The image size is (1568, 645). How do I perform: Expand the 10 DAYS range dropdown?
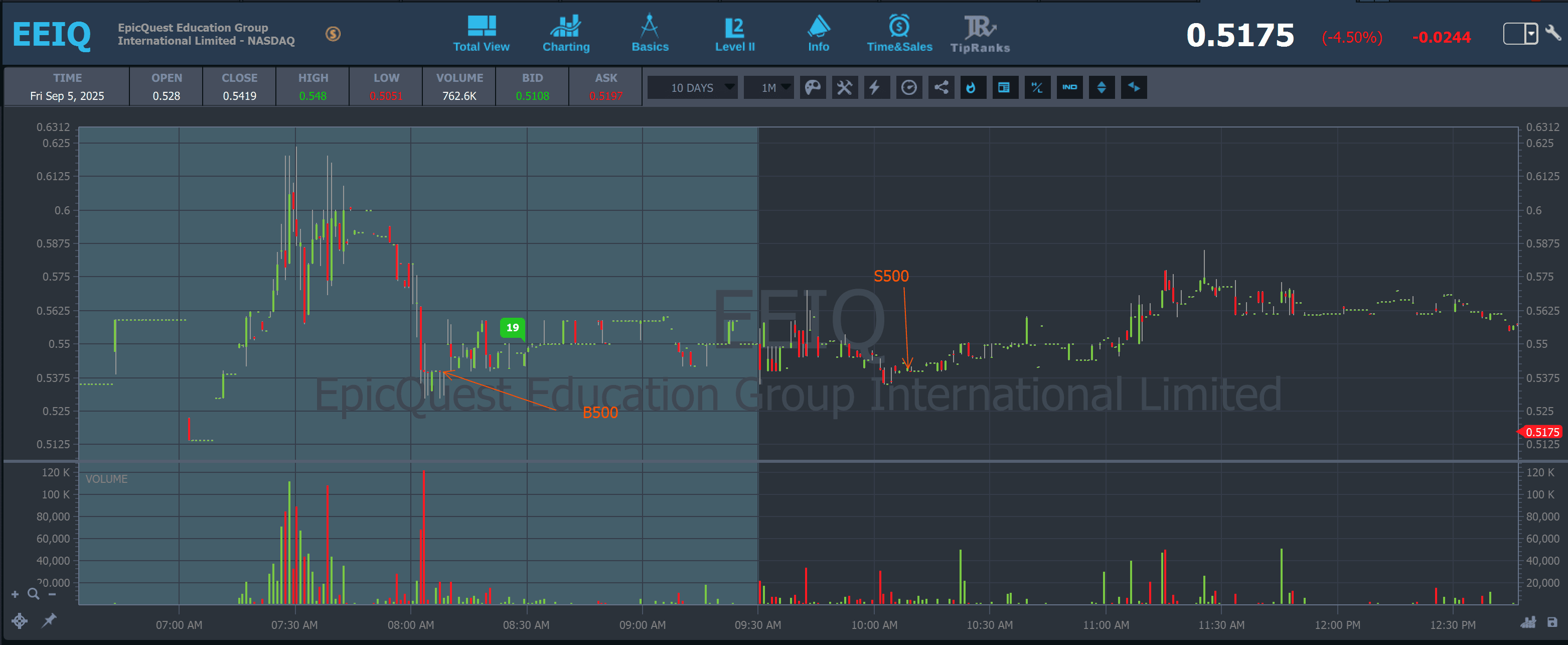coord(693,88)
